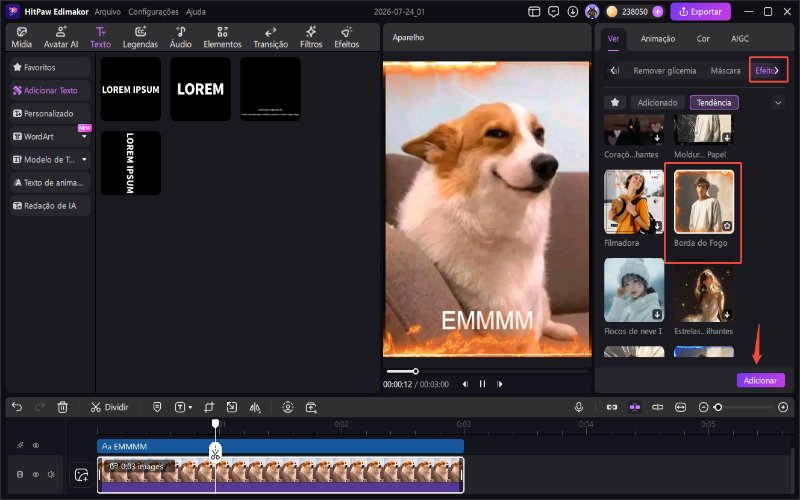Open the Ajuda menu
The height and width of the screenshot is (500, 800).
coord(196,12)
